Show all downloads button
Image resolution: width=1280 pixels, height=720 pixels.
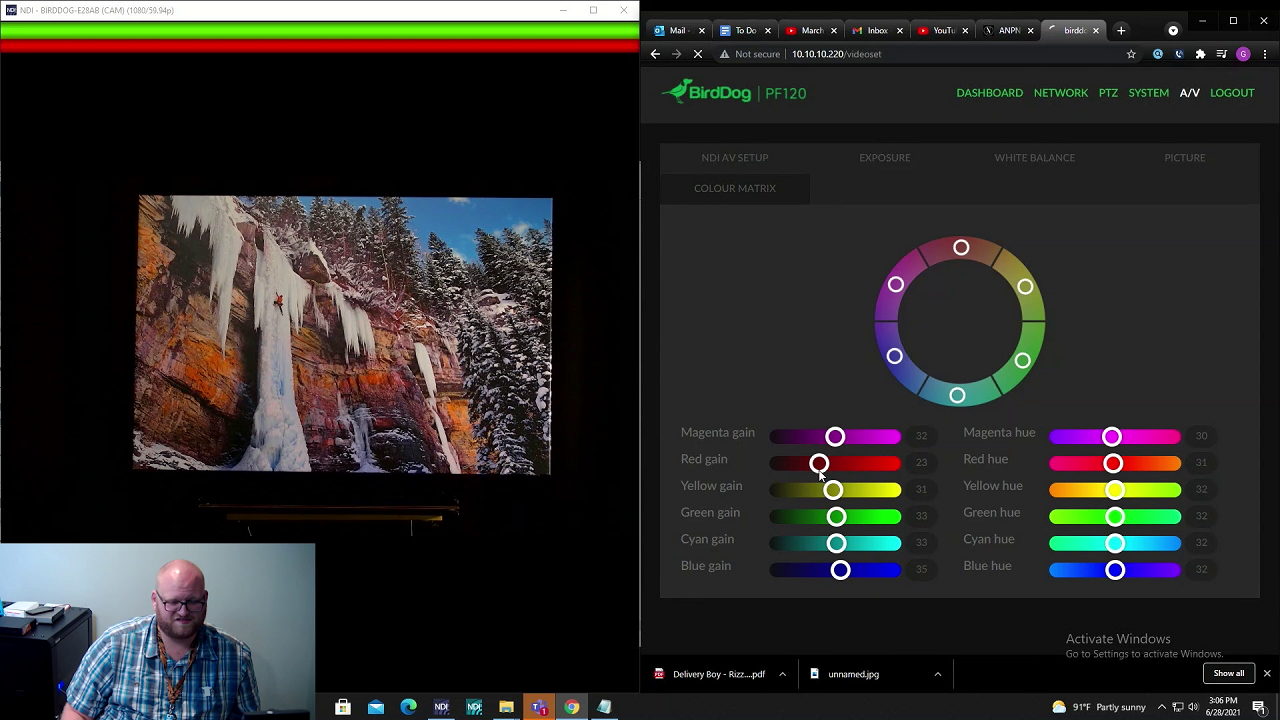click(x=1228, y=673)
